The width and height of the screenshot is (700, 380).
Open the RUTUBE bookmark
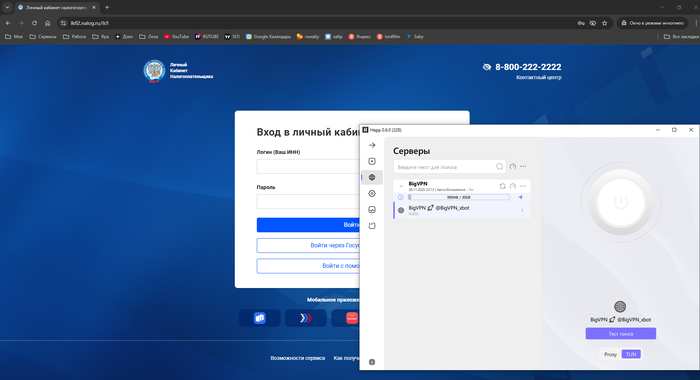[x=207, y=37]
